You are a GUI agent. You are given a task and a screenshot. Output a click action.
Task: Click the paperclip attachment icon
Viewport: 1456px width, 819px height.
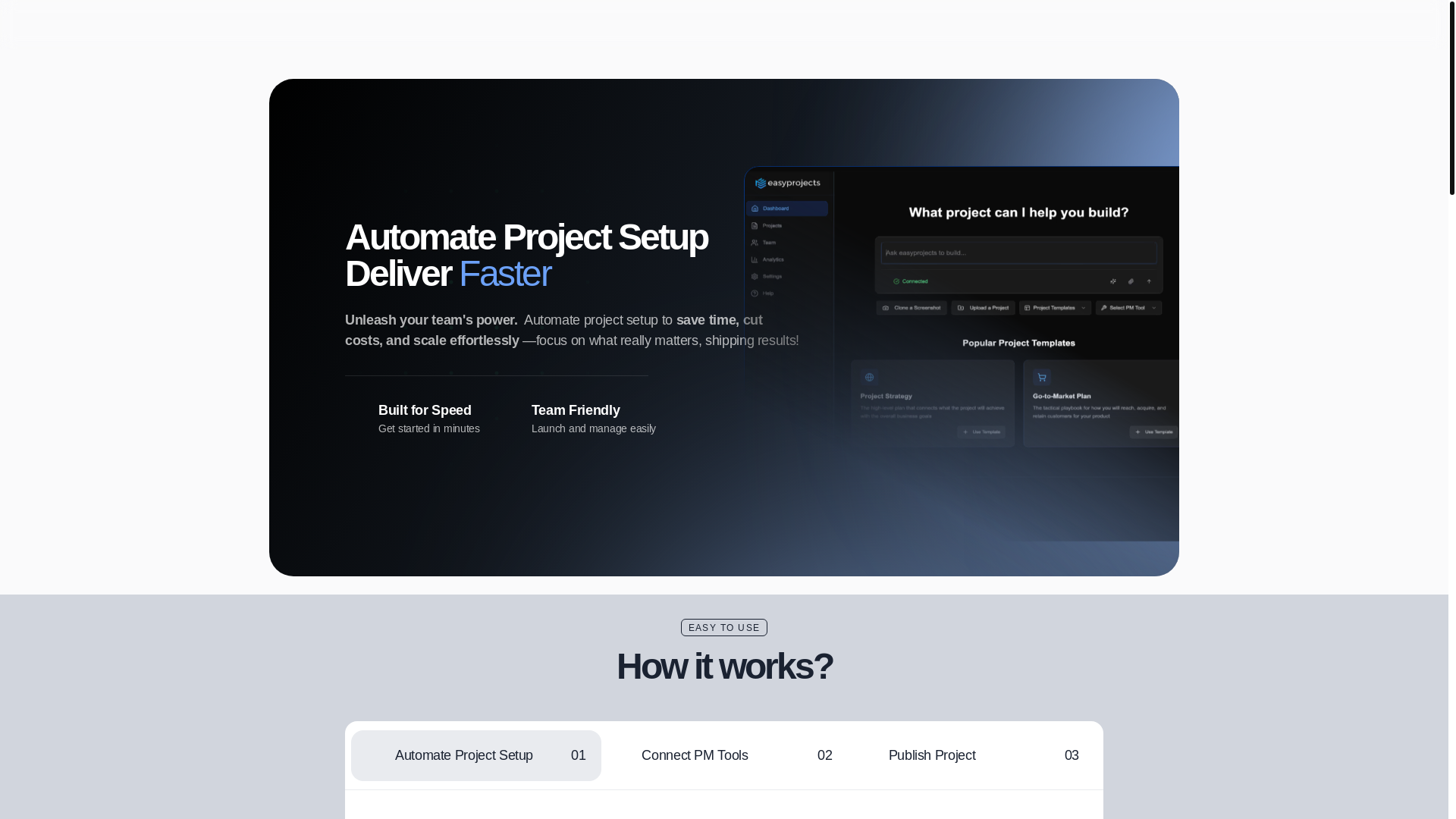click(x=1131, y=281)
